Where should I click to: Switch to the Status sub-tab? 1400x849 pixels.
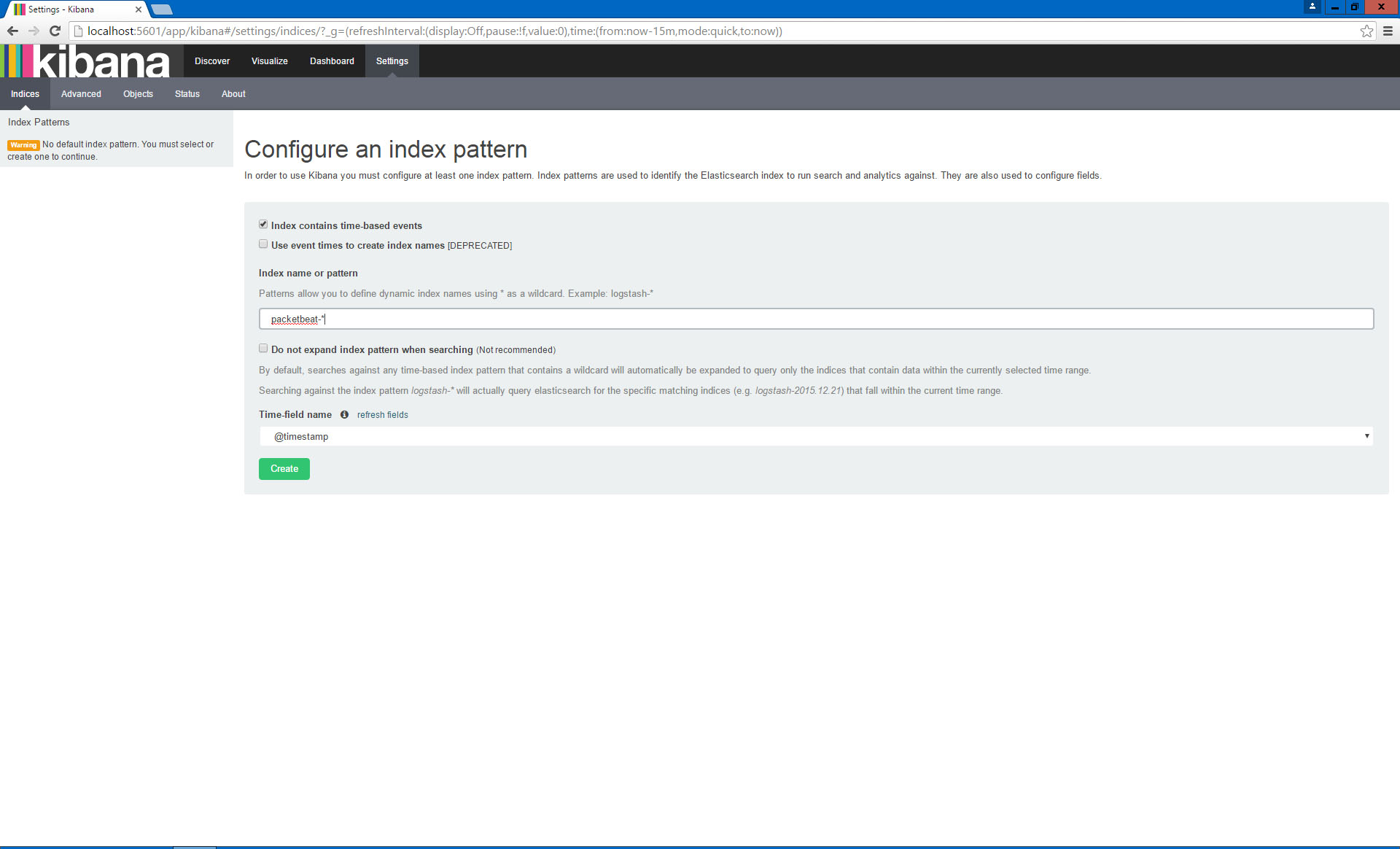point(187,94)
